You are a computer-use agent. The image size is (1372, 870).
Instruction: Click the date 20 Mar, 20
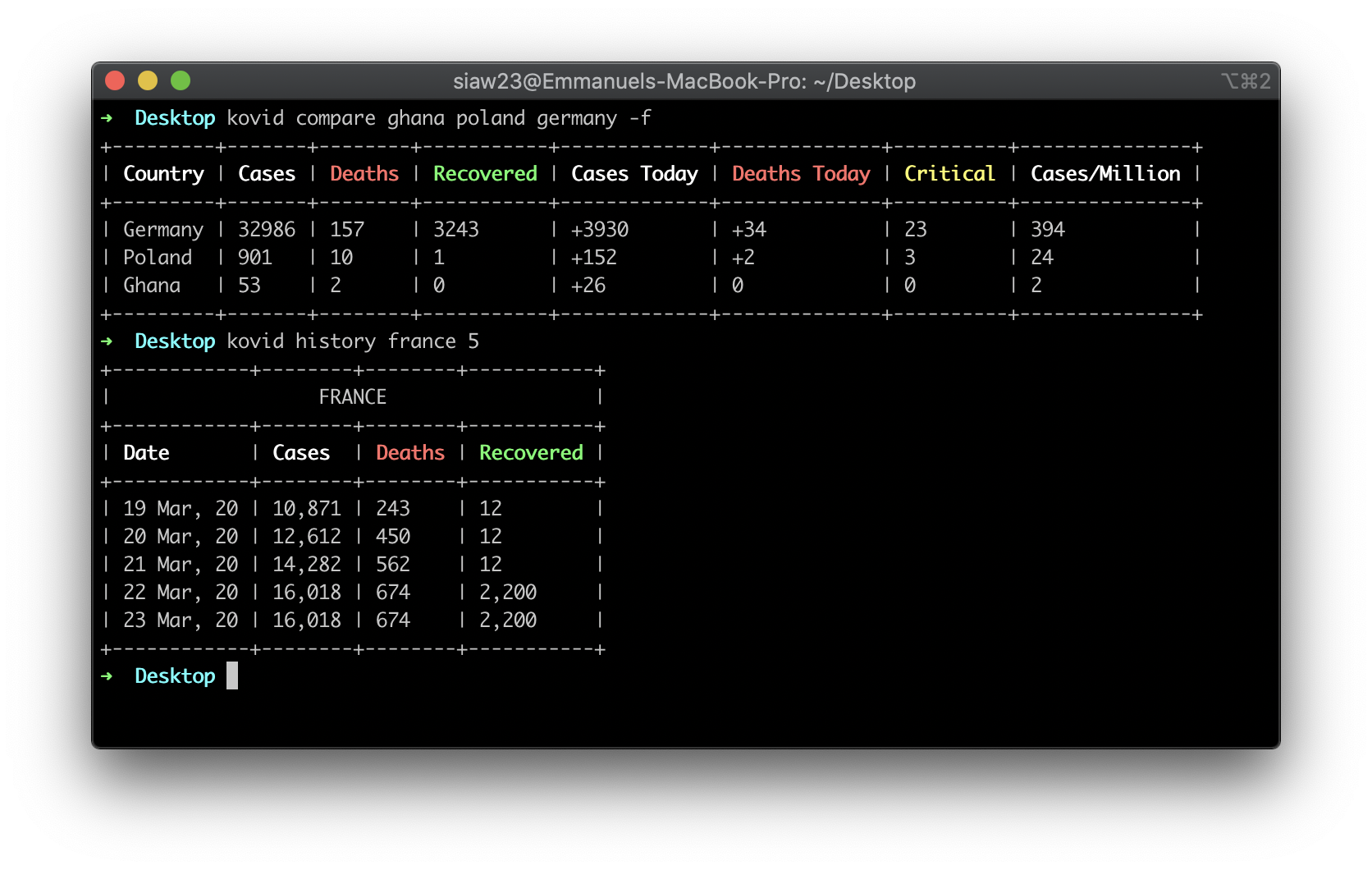click(x=181, y=537)
